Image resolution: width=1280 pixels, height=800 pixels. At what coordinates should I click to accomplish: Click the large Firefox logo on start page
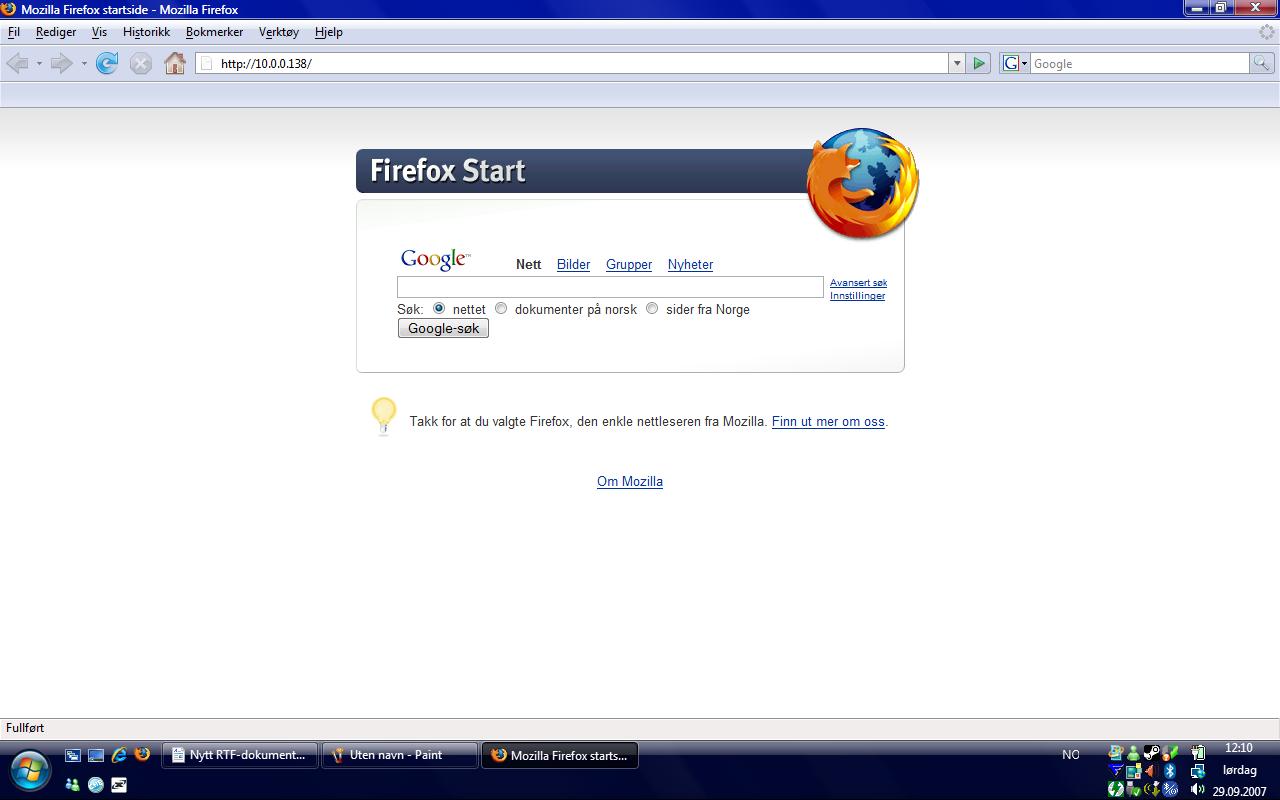(862, 183)
